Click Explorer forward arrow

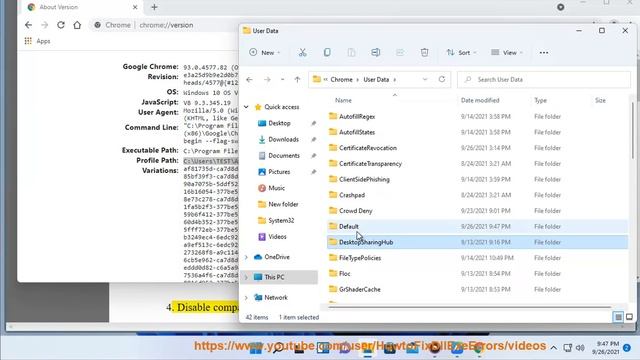(267, 80)
